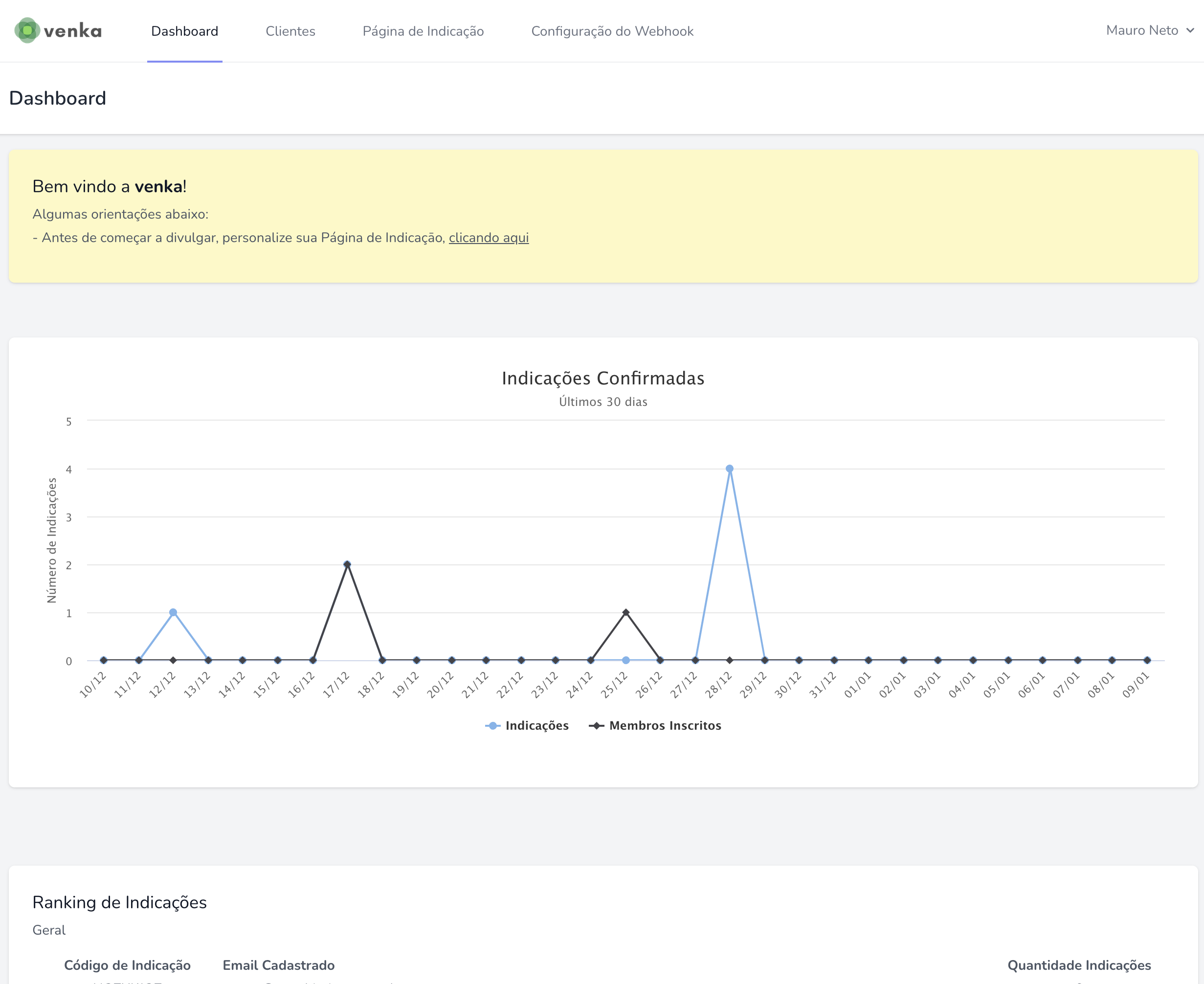Screen dimensions: 1204x984
Task: Click the '01/01' x-axis label
Action: [858, 685]
